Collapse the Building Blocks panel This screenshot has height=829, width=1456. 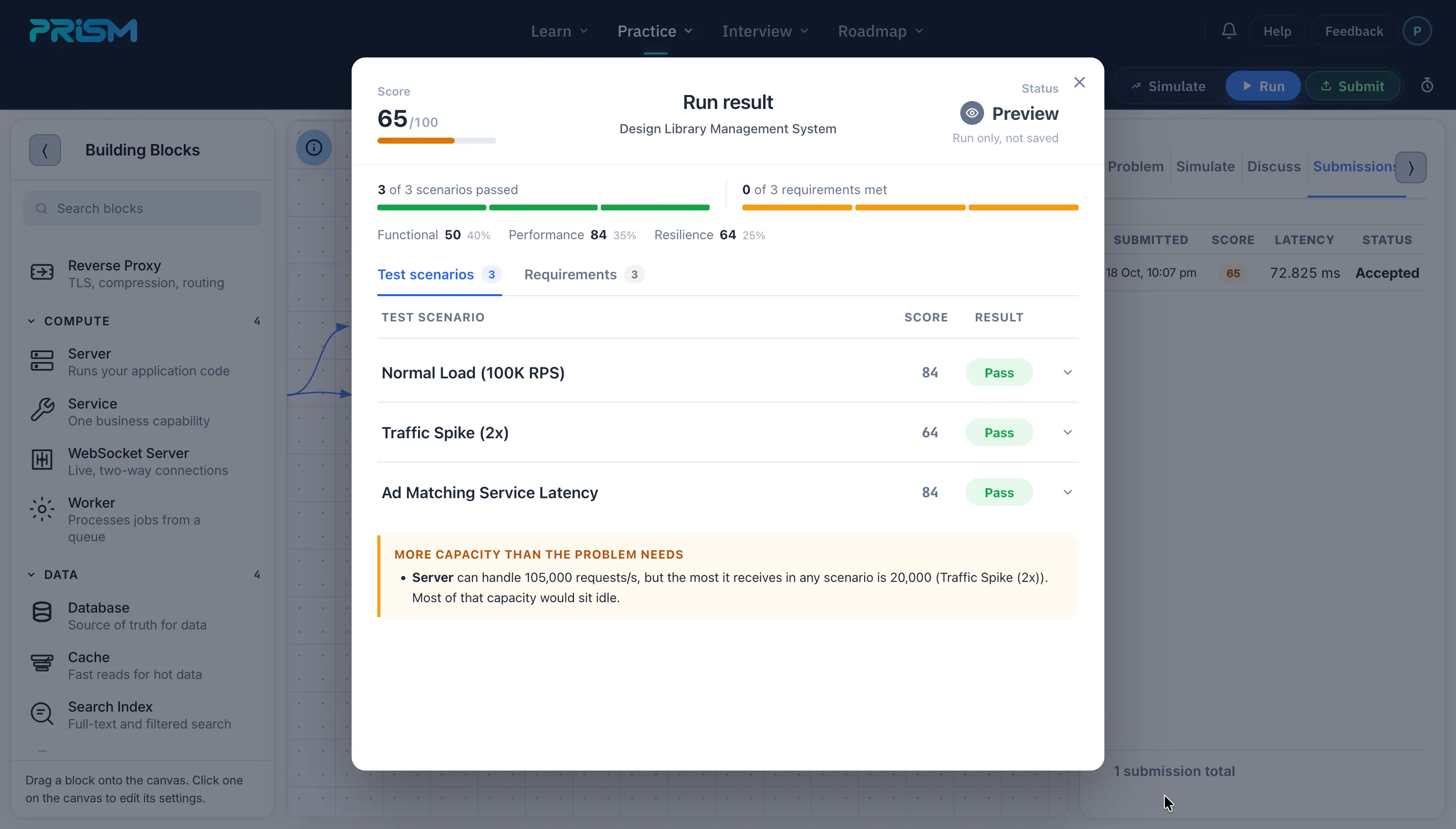coord(45,151)
